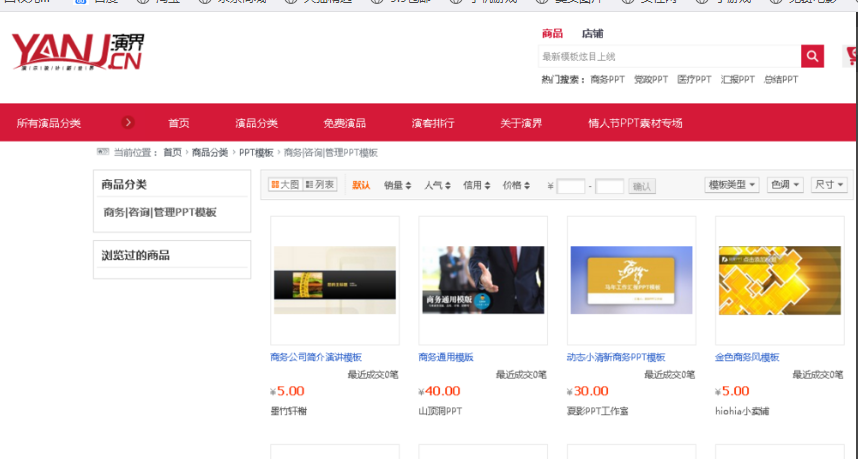Open 情人节PPT素材专场 in navigation bar
Screen dimensions: 858x459
635,123
